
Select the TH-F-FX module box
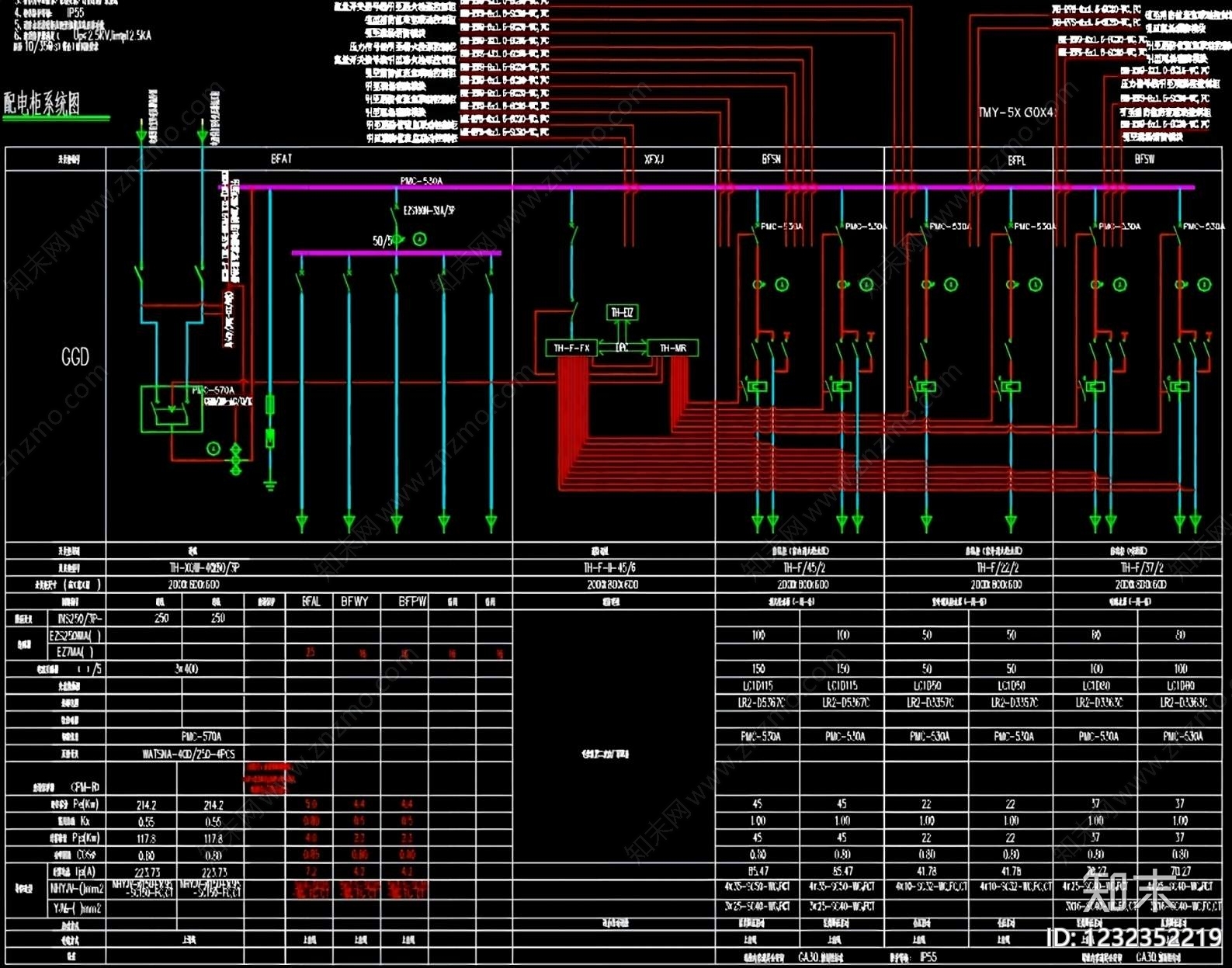pyautogui.click(x=571, y=348)
